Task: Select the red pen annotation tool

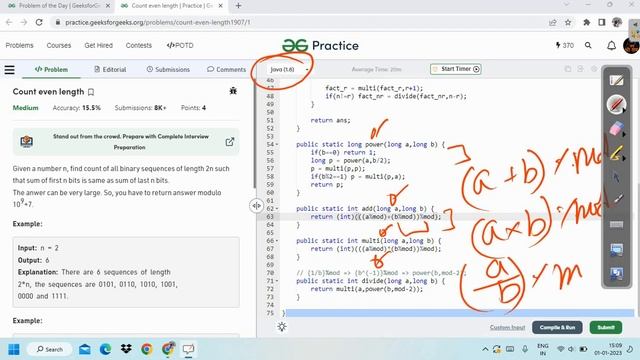Action: [616, 104]
